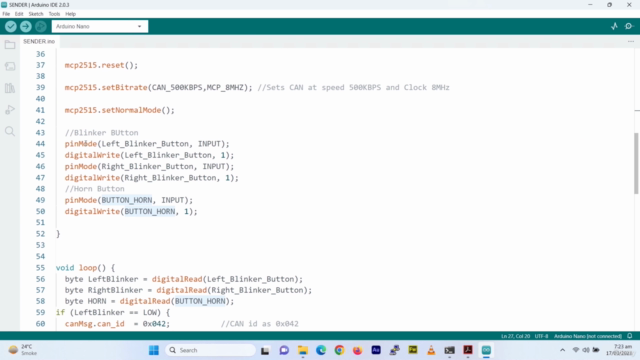Click the //Horn Button comment
The width and height of the screenshot is (640, 360).
[94, 189]
